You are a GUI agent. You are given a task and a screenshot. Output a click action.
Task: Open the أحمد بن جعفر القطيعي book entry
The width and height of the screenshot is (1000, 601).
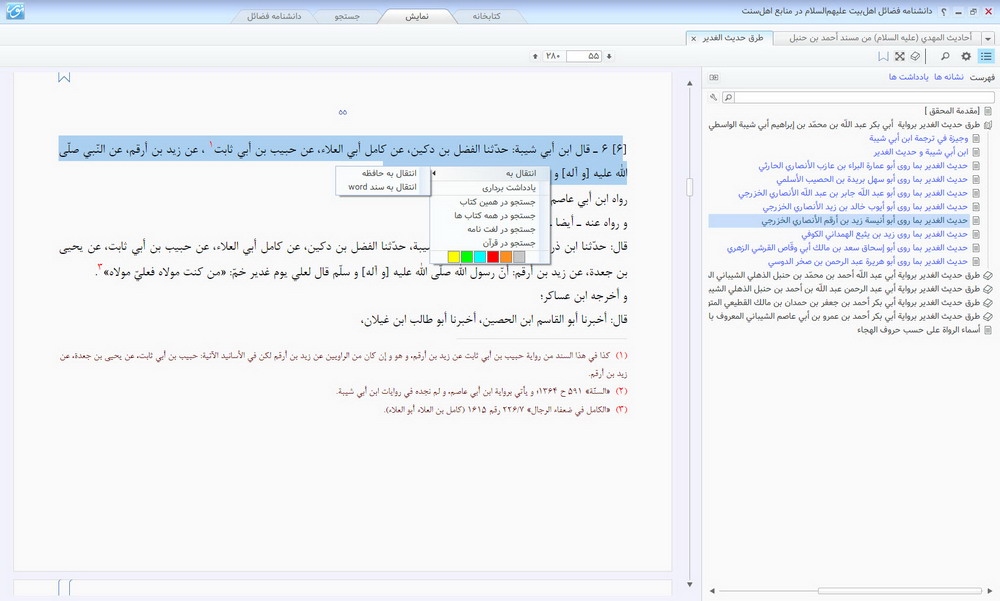coord(844,302)
